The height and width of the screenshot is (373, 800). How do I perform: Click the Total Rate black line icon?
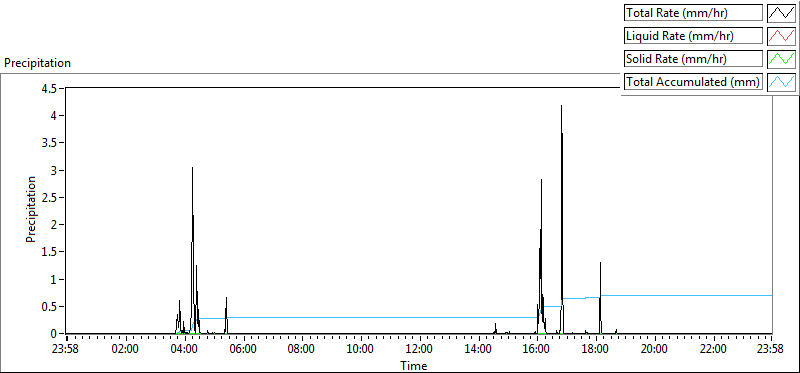[782, 13]
